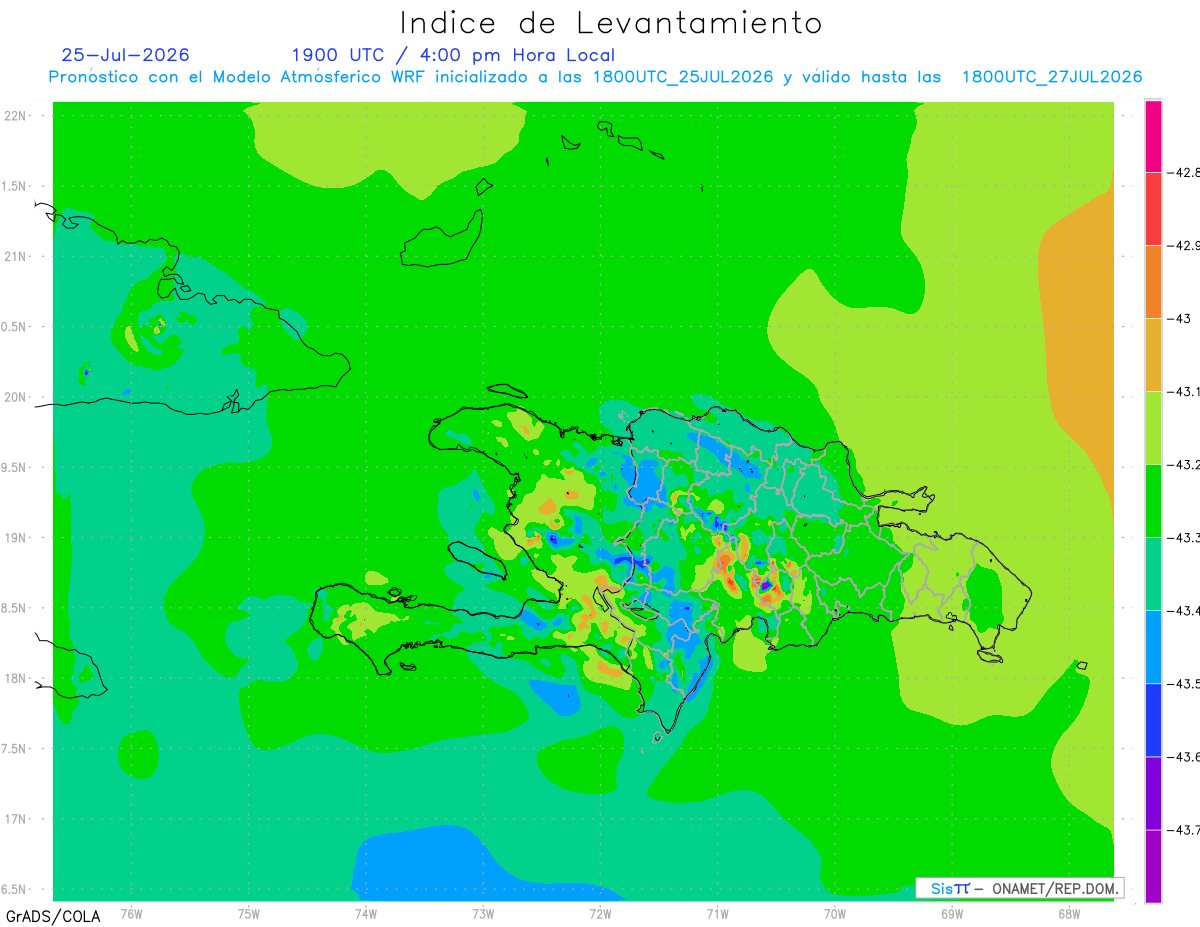The width and height of the screenshot is (1200, 927).
Task: Click the 22N latitude label
Action: [x=17, y=116]
